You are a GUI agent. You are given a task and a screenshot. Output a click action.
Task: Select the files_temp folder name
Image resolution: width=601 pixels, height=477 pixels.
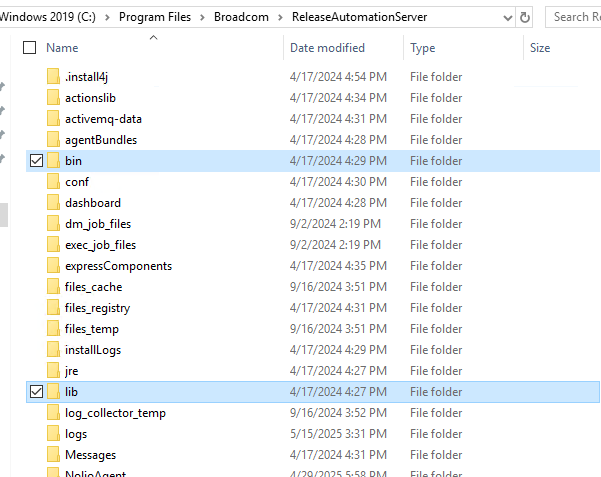coord(92,329)
